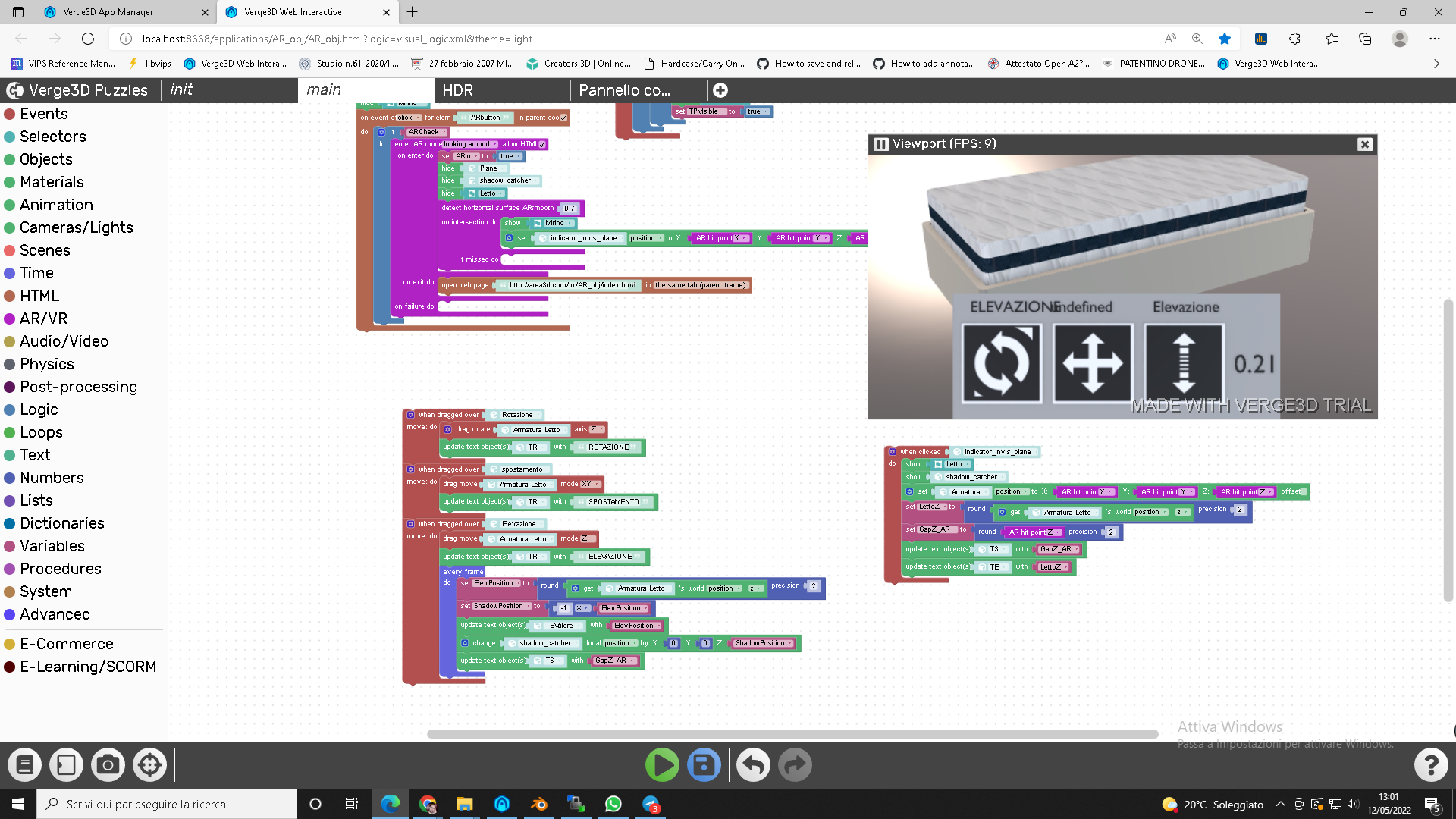Refresh the browser page

pyautogui.click(x=88, y=39)
